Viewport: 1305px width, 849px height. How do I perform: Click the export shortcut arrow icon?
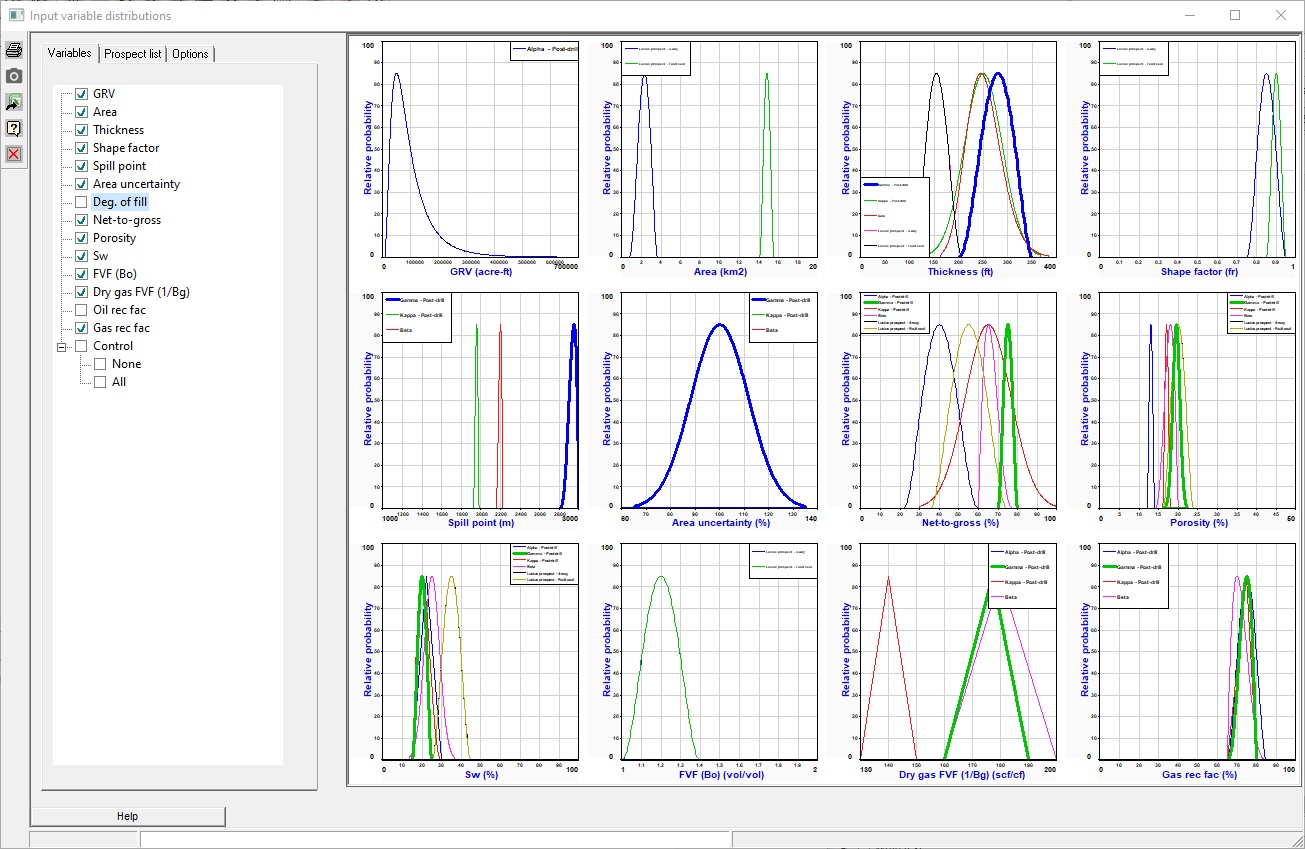(14, 102)
